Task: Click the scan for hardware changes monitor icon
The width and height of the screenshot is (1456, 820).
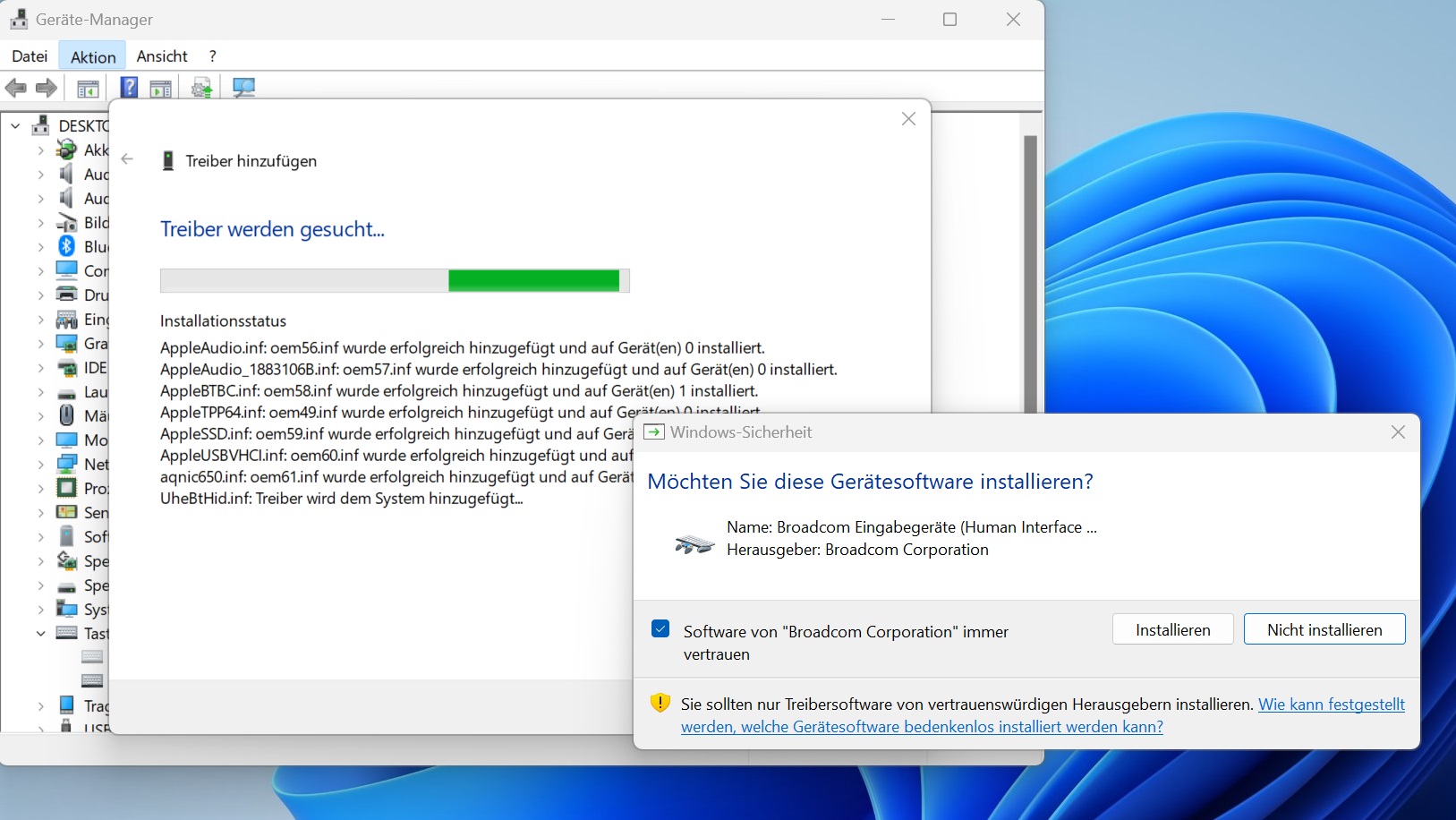Action: [x=243, y=88]
